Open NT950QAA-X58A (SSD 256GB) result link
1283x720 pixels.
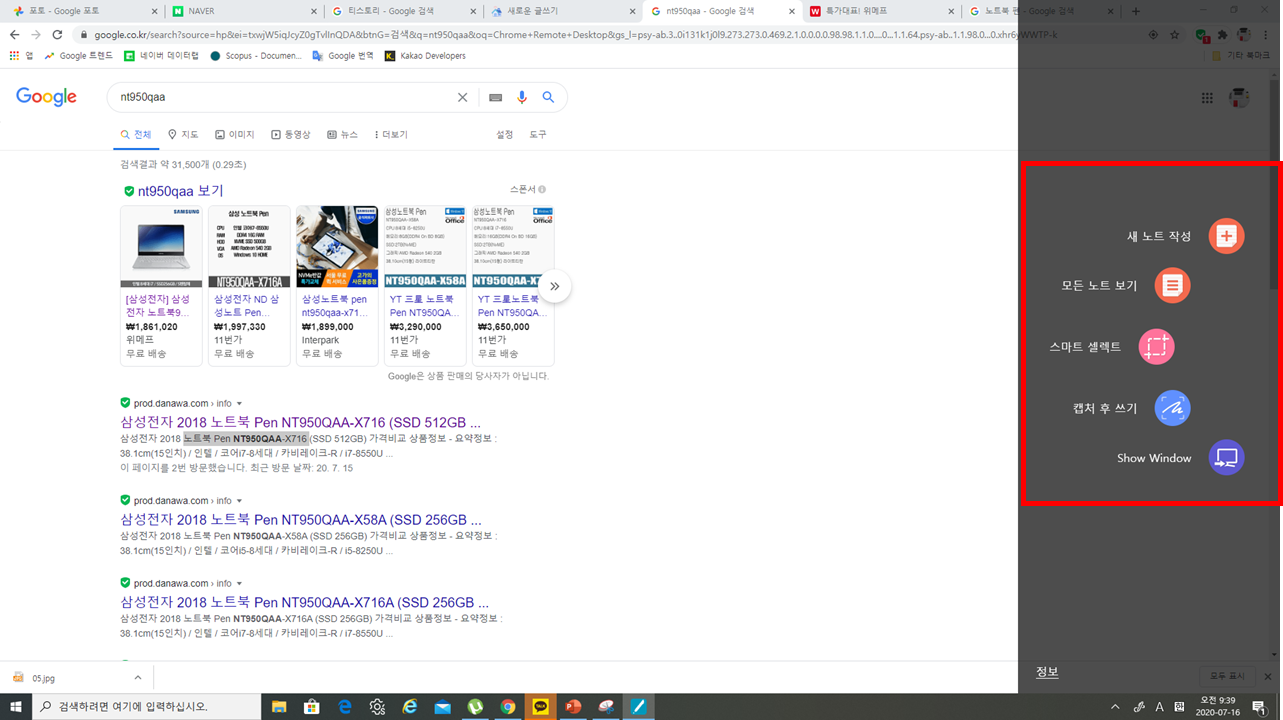pos(301,520)
